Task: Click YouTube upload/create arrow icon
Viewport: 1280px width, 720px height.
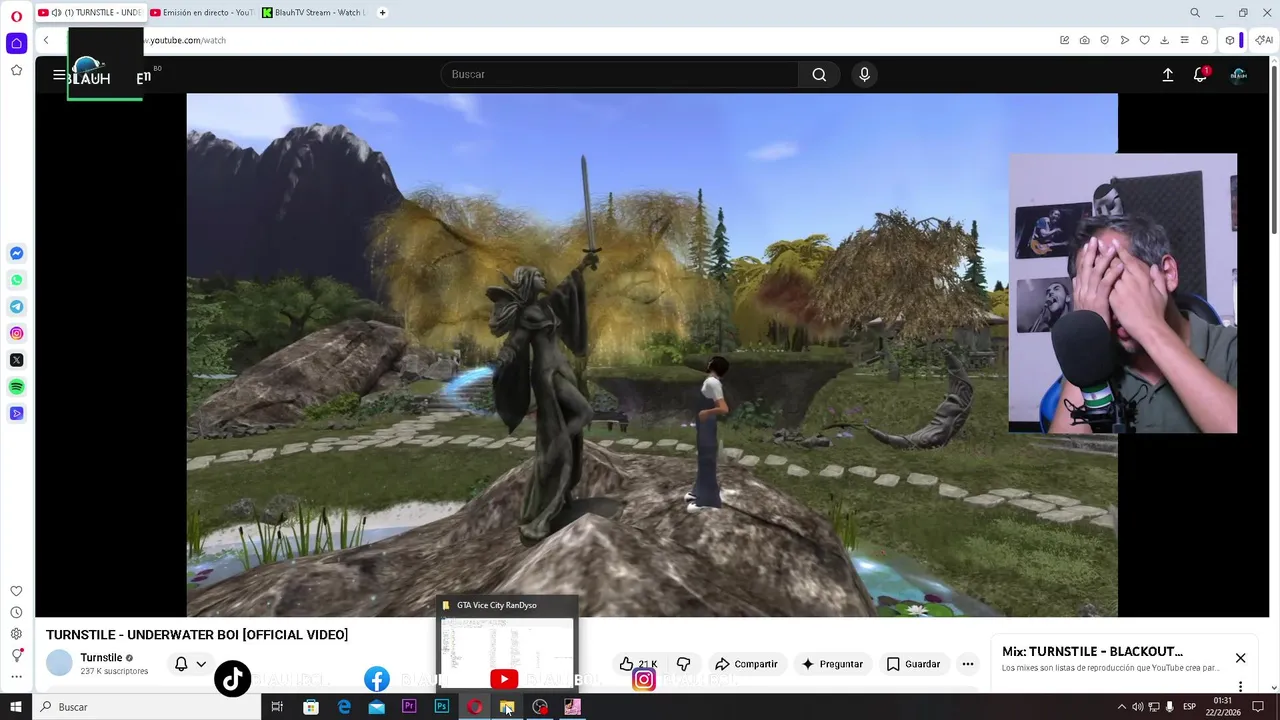Action: click(1167, 74)
